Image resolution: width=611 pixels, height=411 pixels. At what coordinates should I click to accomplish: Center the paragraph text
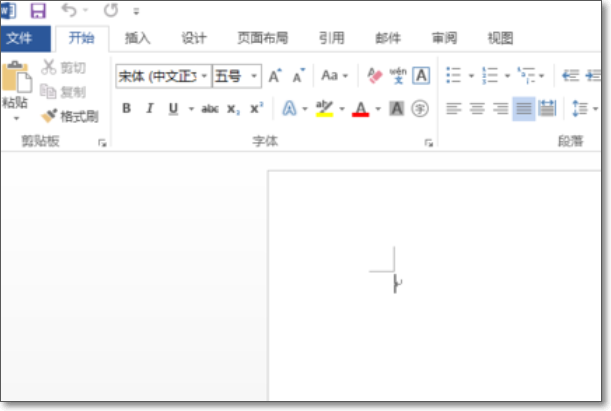click(x=477, y=108)
